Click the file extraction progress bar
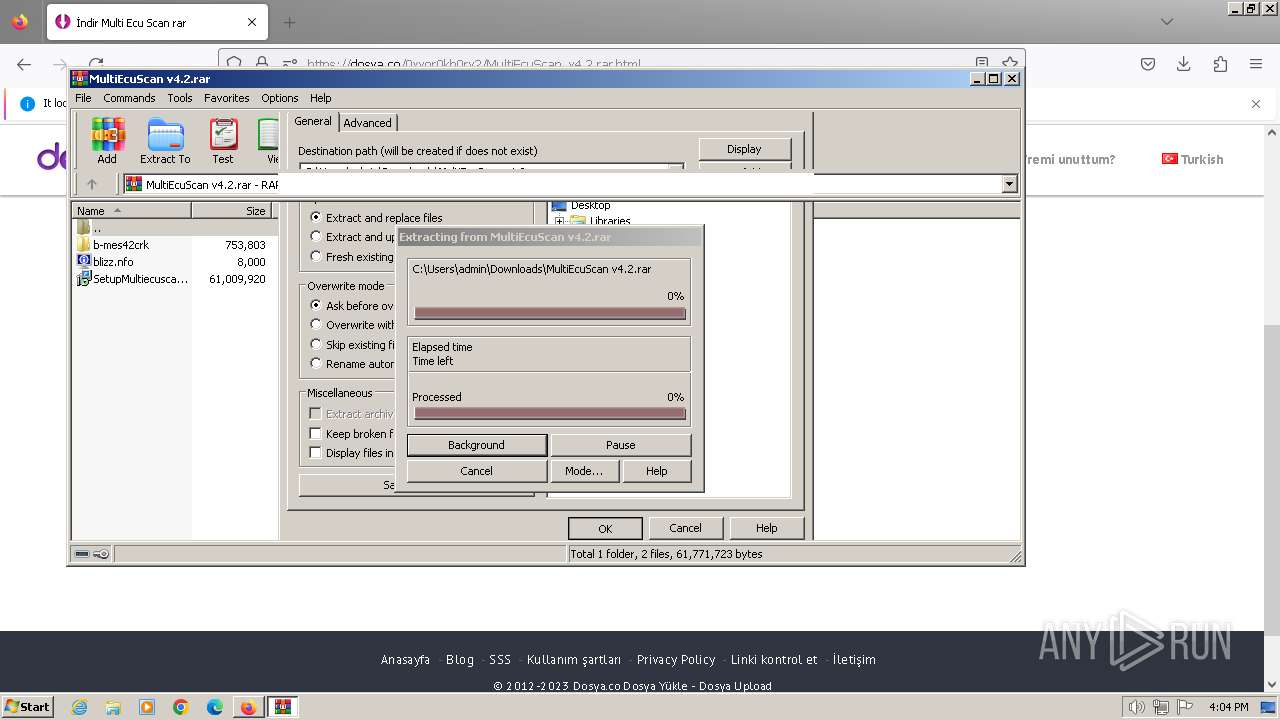The image size is (1280, 720). [550, 313]
